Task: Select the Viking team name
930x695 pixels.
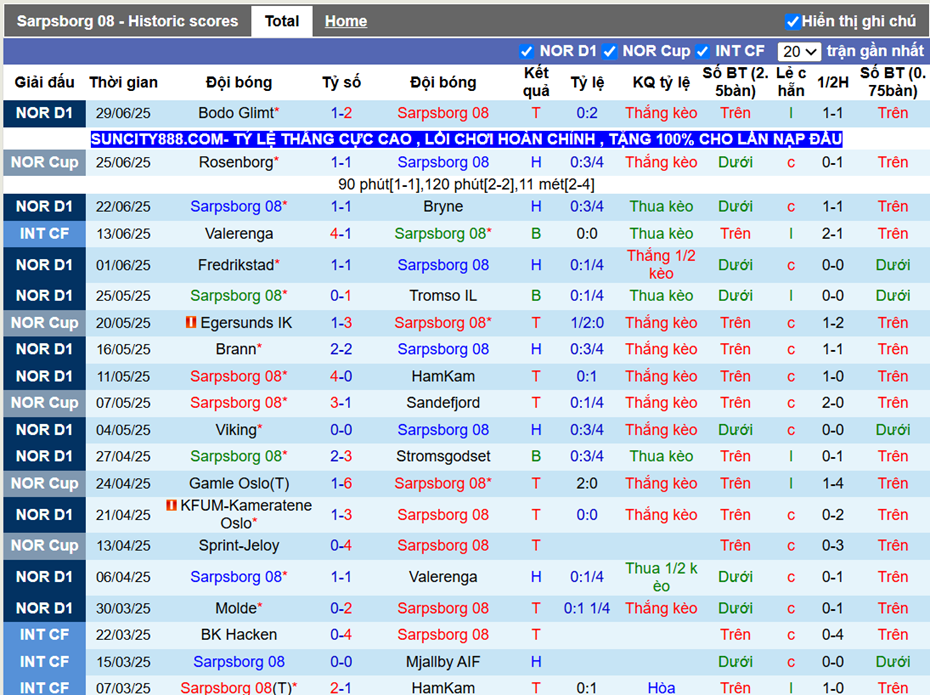Action: coord(236,430)
